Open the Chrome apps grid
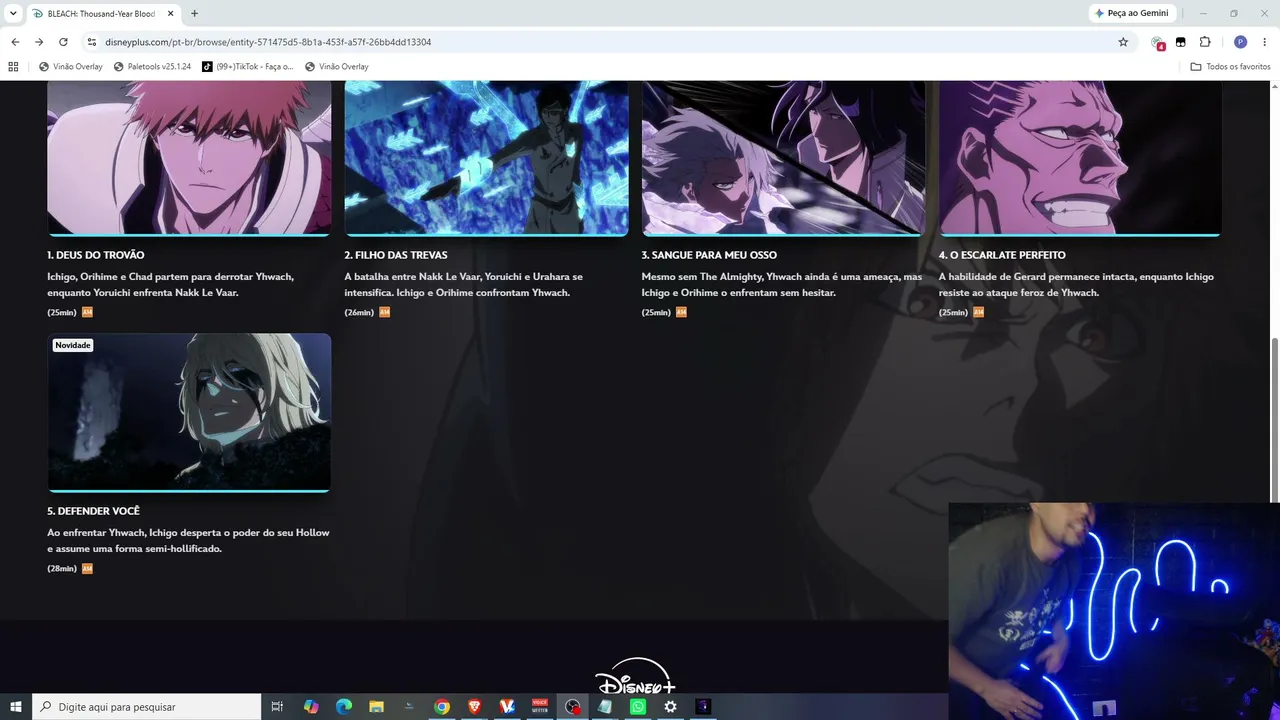The image size is (1280, 720). (13, 67)
